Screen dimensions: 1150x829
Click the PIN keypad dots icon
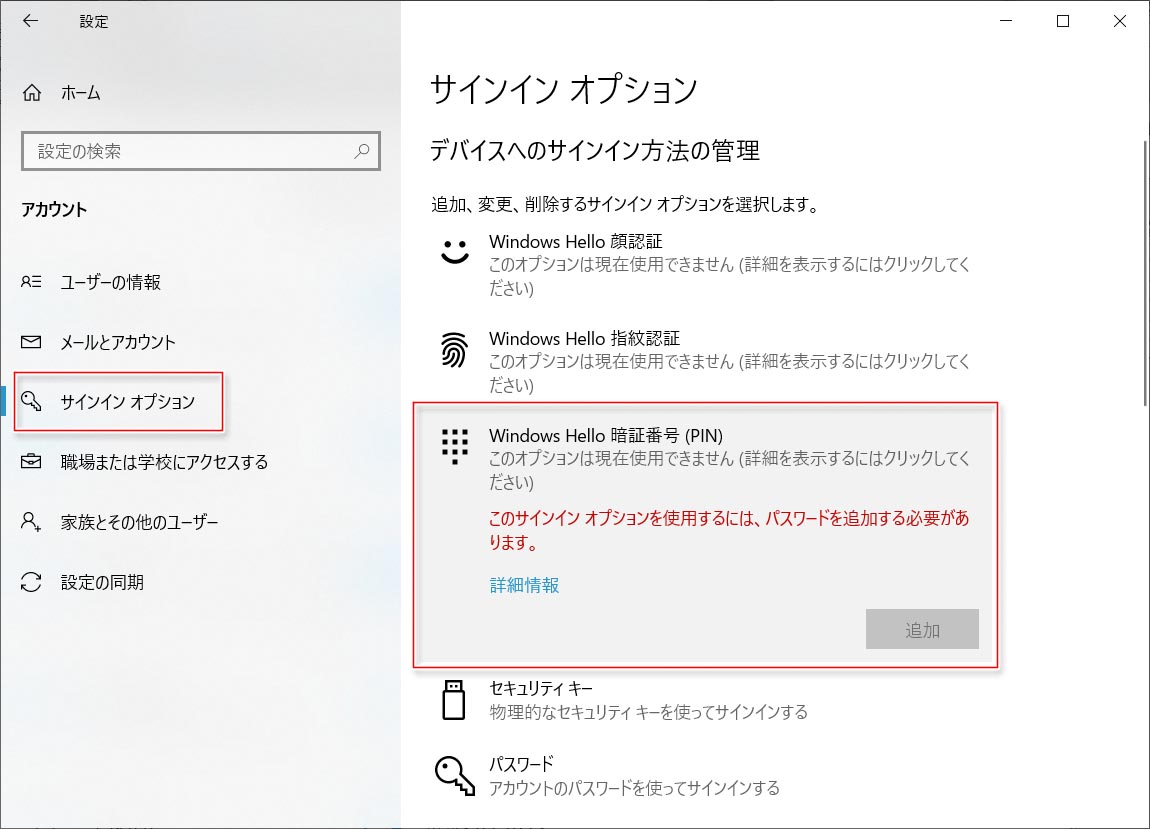(x=455, y=446)
